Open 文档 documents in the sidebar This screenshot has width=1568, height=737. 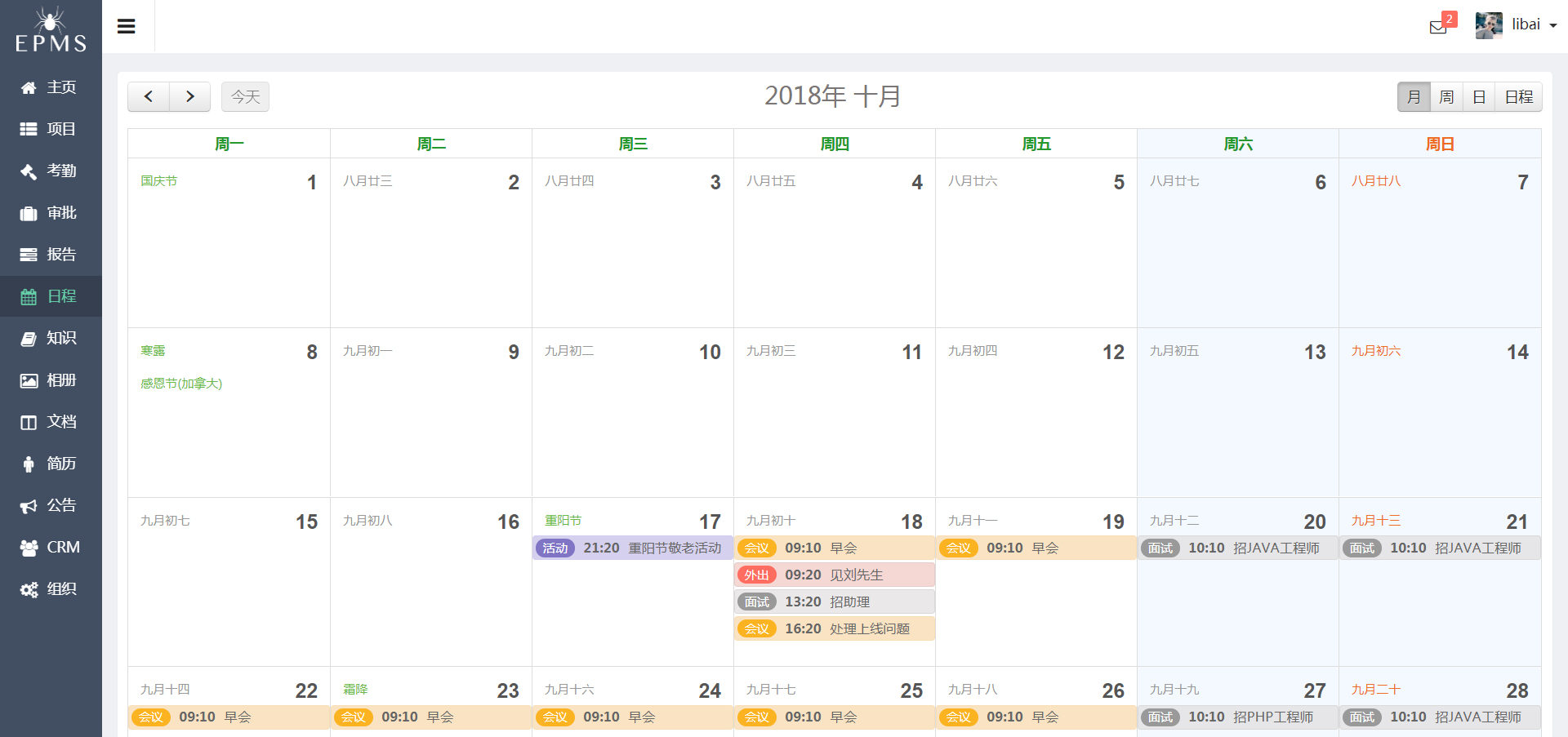coord(51,422)
